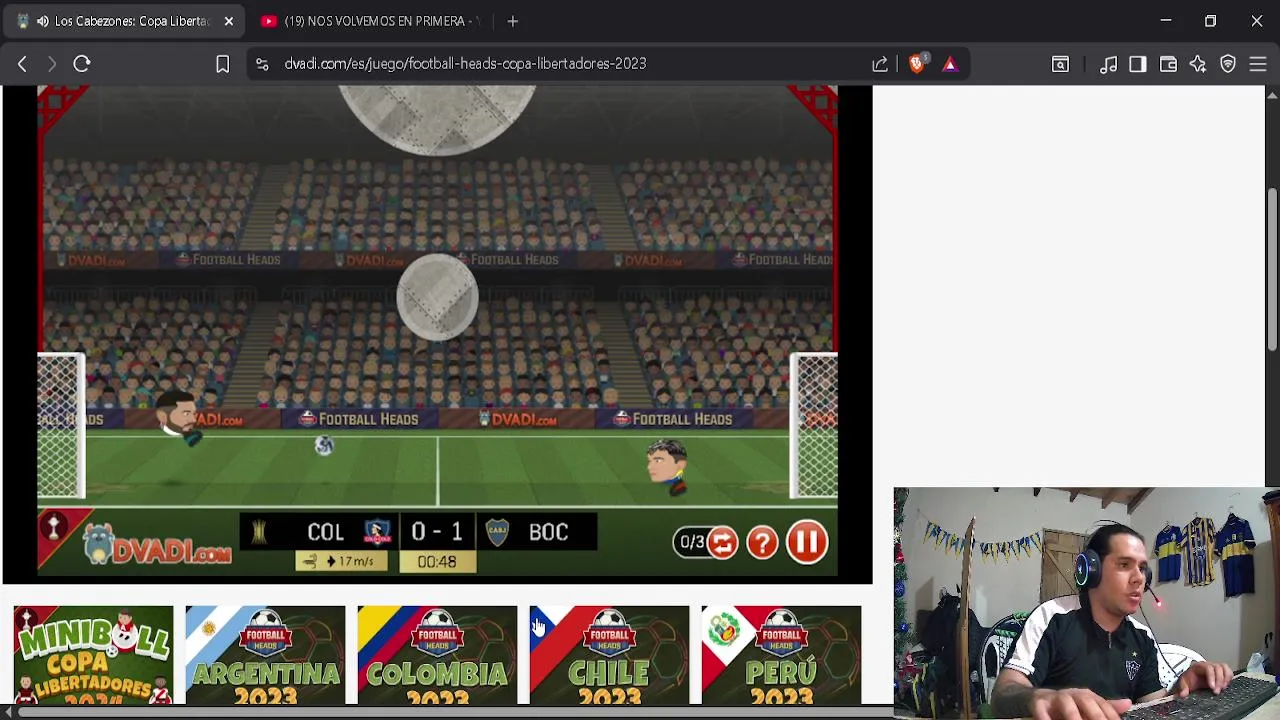This screenshot has height=720, width=1280.
Task: Open a new browser tab
Action: click(x=512, y=21)
